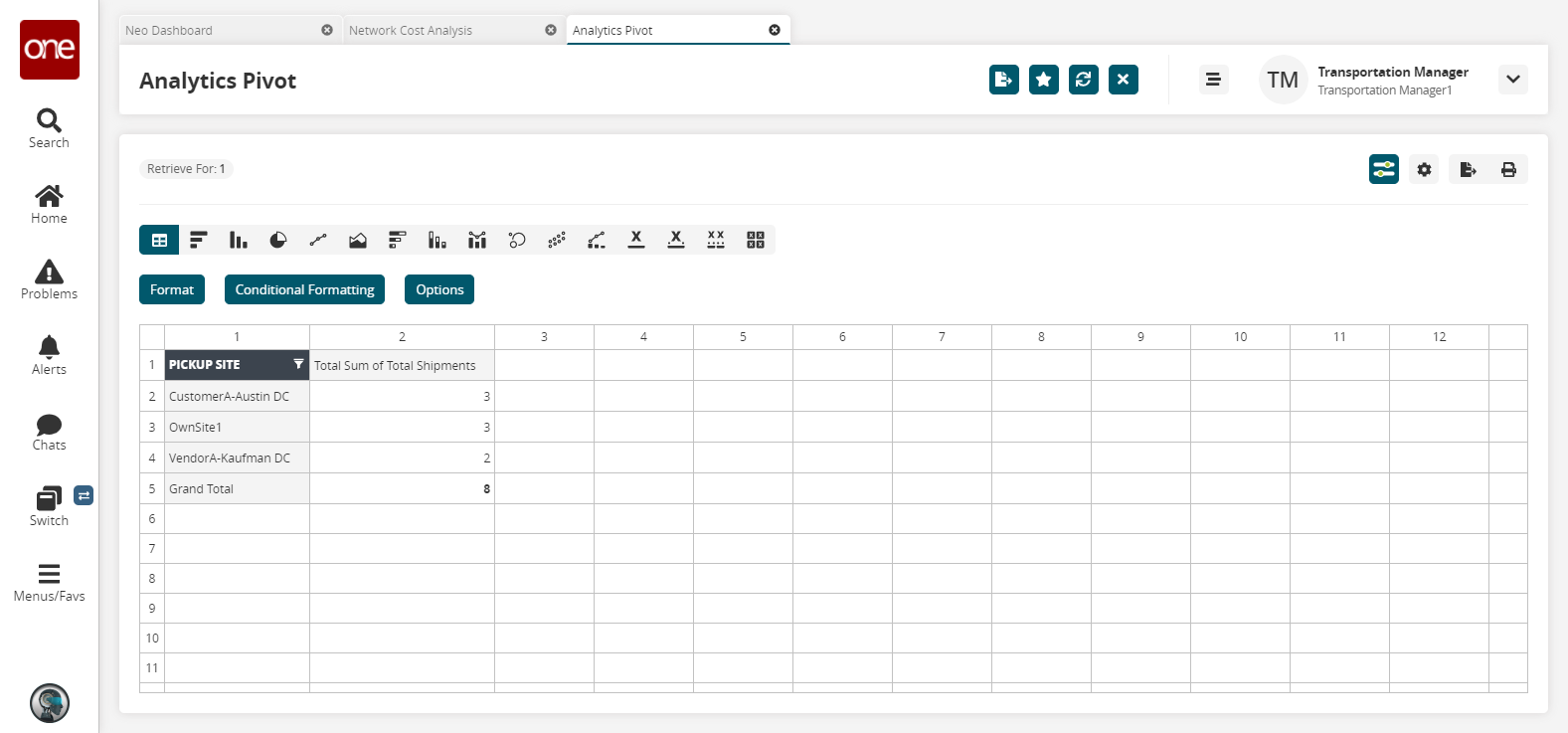
Task: Refresh the Analytics Pivot report
Action: (x=1083, y=80)
